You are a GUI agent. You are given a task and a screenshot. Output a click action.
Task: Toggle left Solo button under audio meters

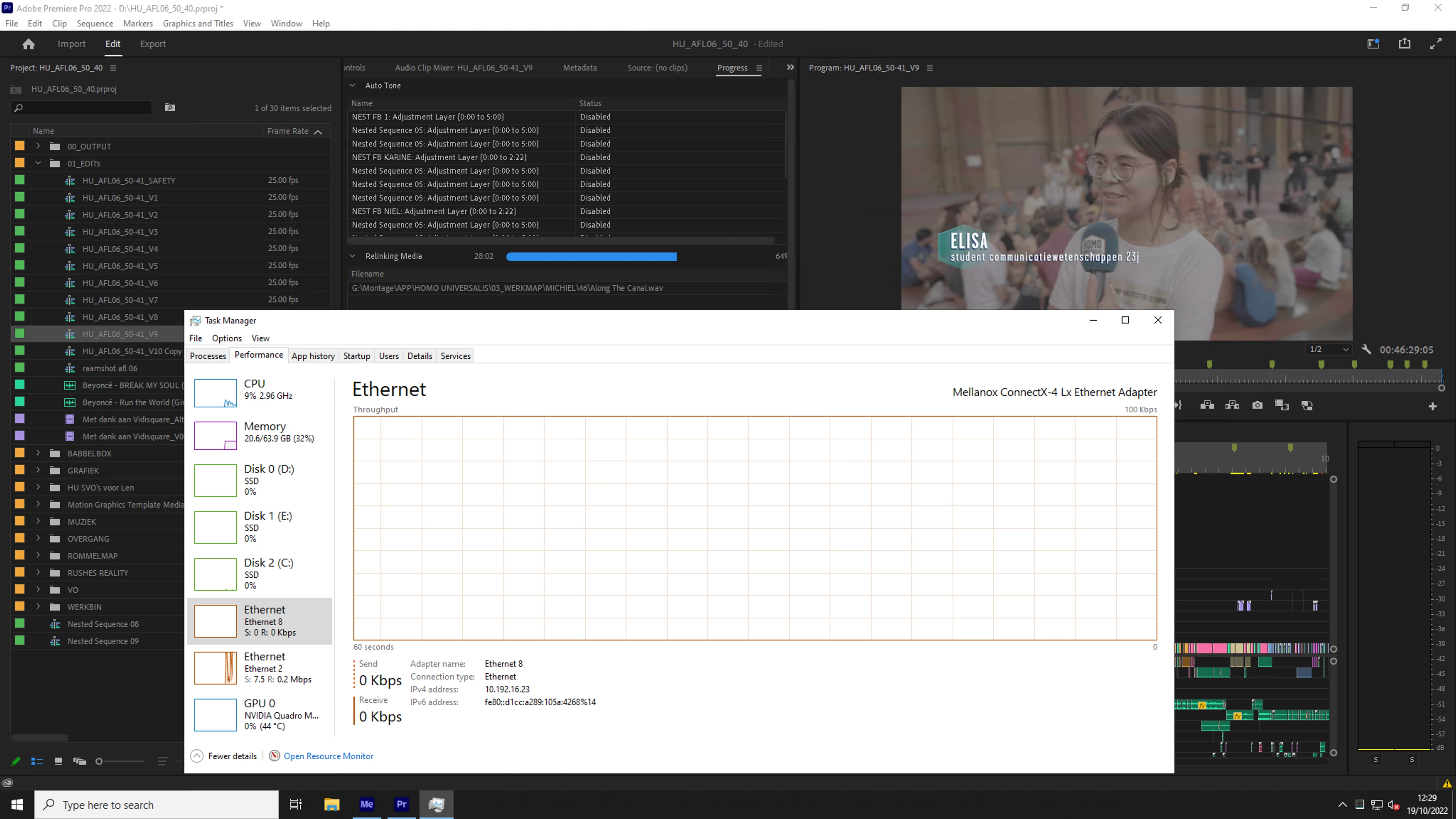1376,760
